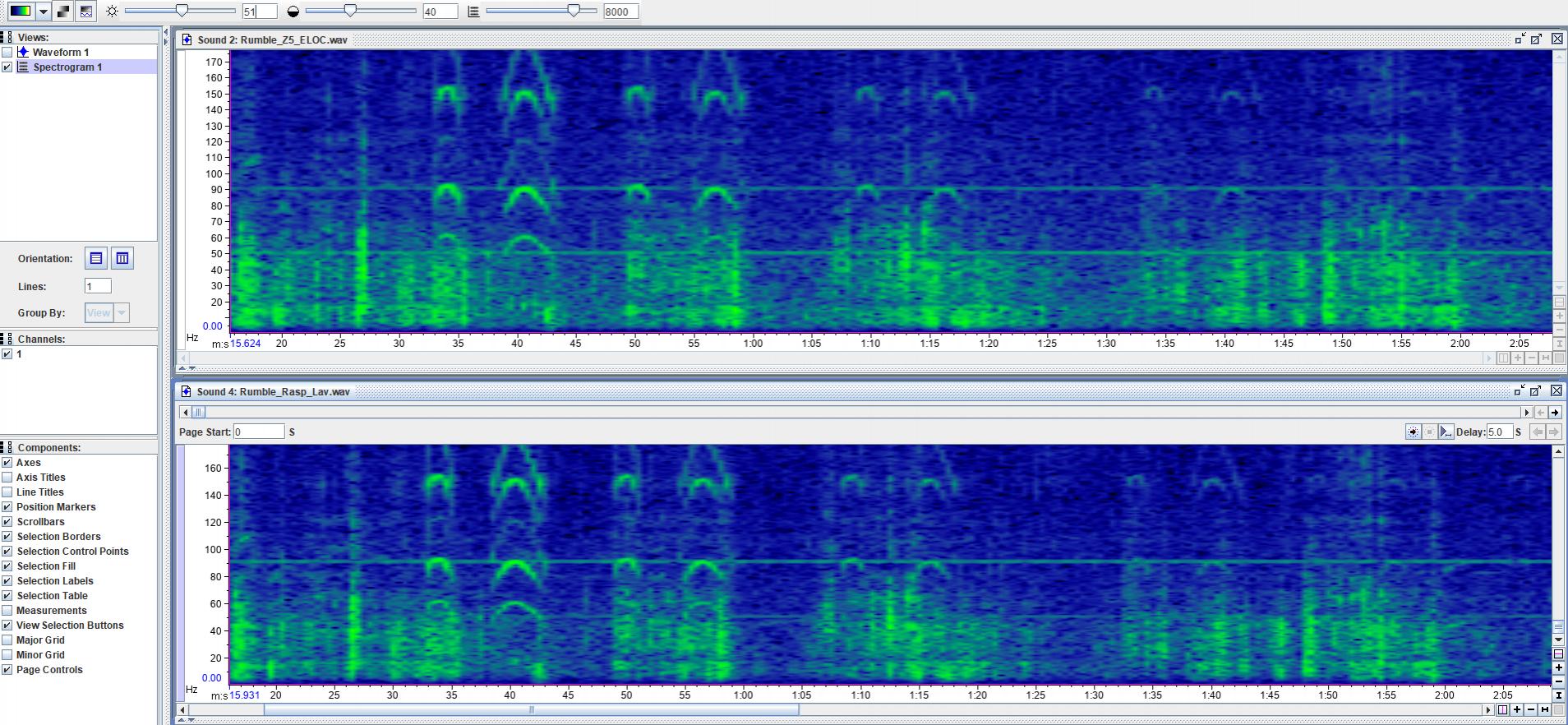
Task: Open the spectrogram color map swatch
Action: coord(21,12)
